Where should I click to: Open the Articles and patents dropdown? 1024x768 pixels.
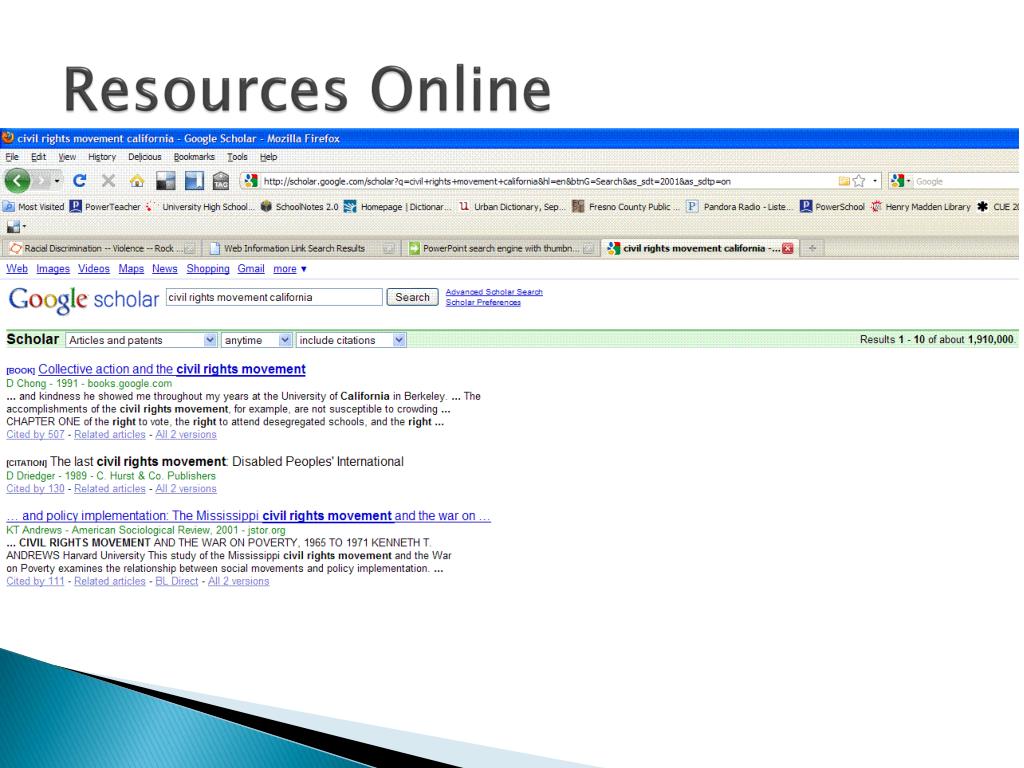click(x=141, y=340)
